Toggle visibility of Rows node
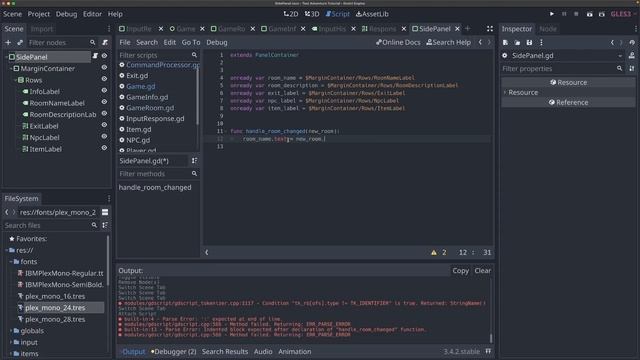Viewport: 640px width, 360px height. pyautogui.click(x=104, y=79)
